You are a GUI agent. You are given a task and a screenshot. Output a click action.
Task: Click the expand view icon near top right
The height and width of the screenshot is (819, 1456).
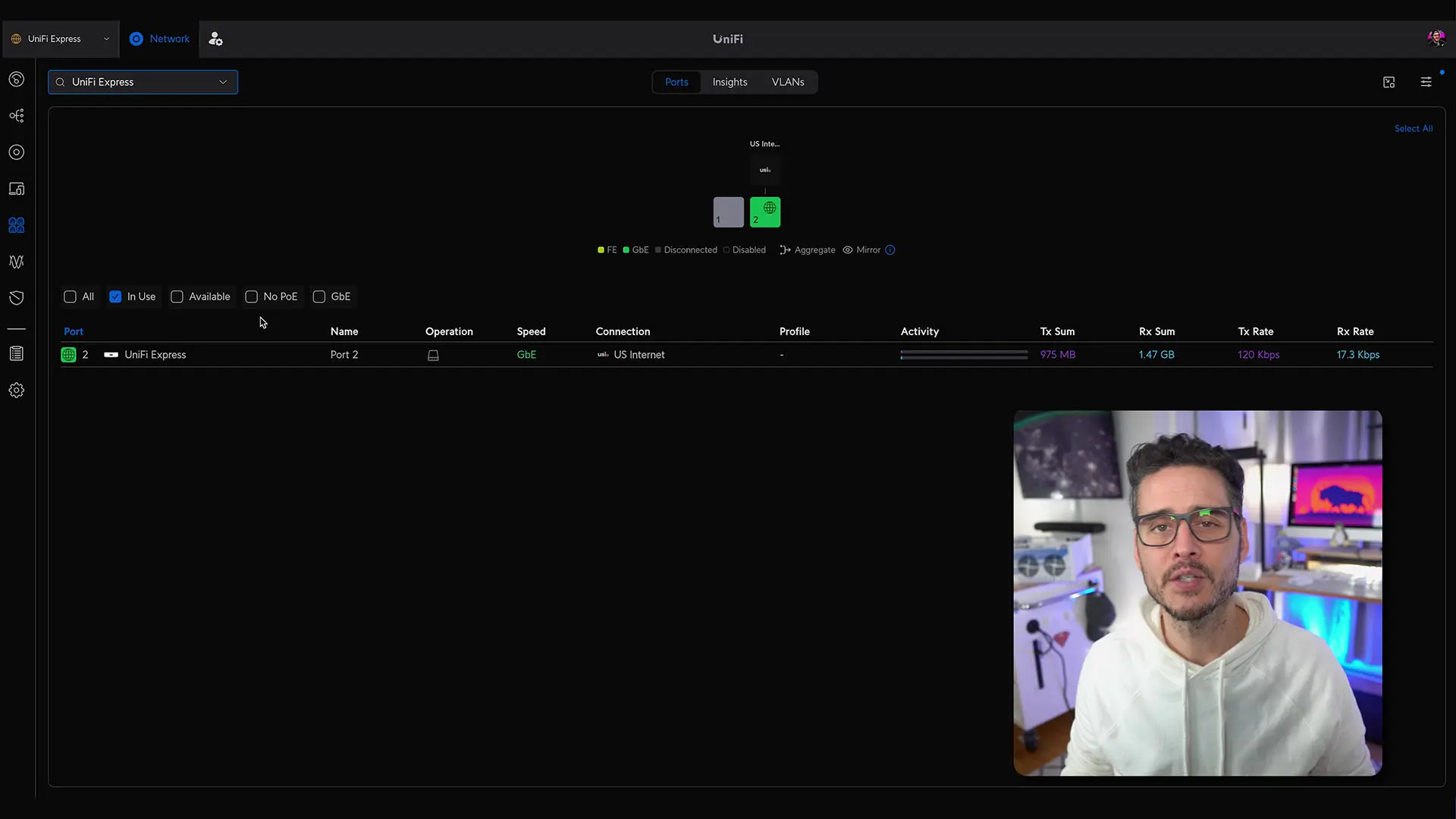pyautogui.click(x=1389, y=82)
